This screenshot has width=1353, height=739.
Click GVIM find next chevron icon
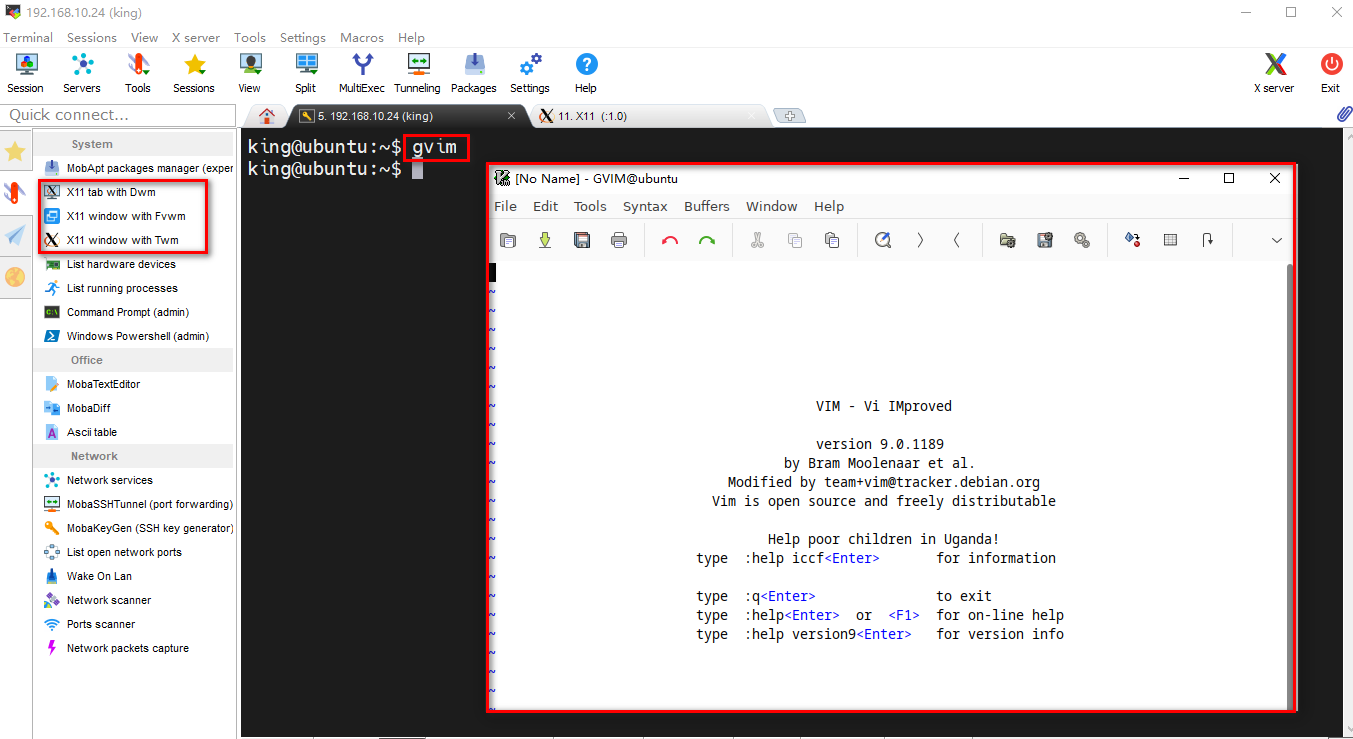920,240
